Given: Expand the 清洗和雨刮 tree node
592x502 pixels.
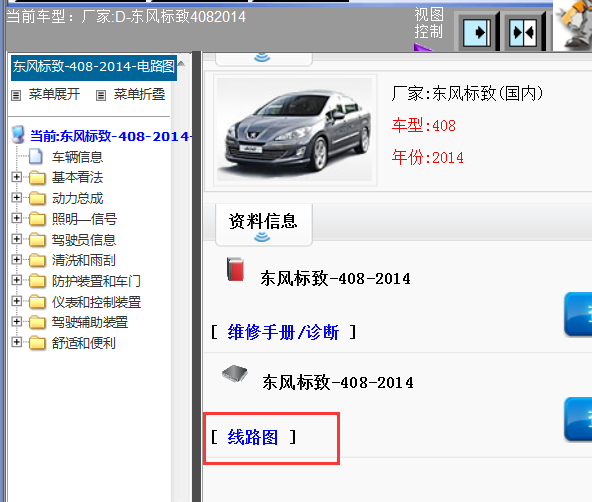Looking at the screenshot, I should pyautogui.click(x=16, y=259).
